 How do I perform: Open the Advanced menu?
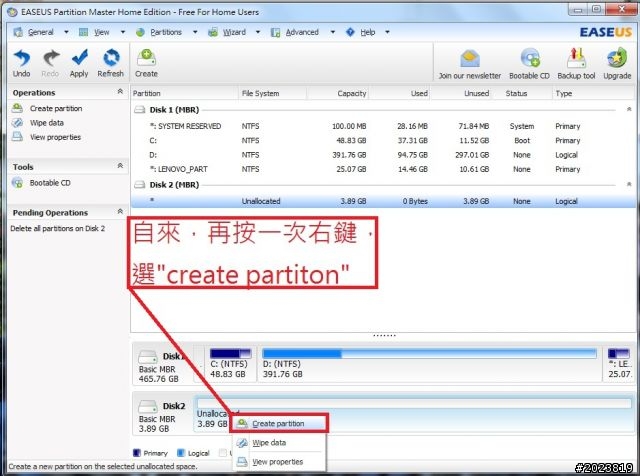click(302, 32)
